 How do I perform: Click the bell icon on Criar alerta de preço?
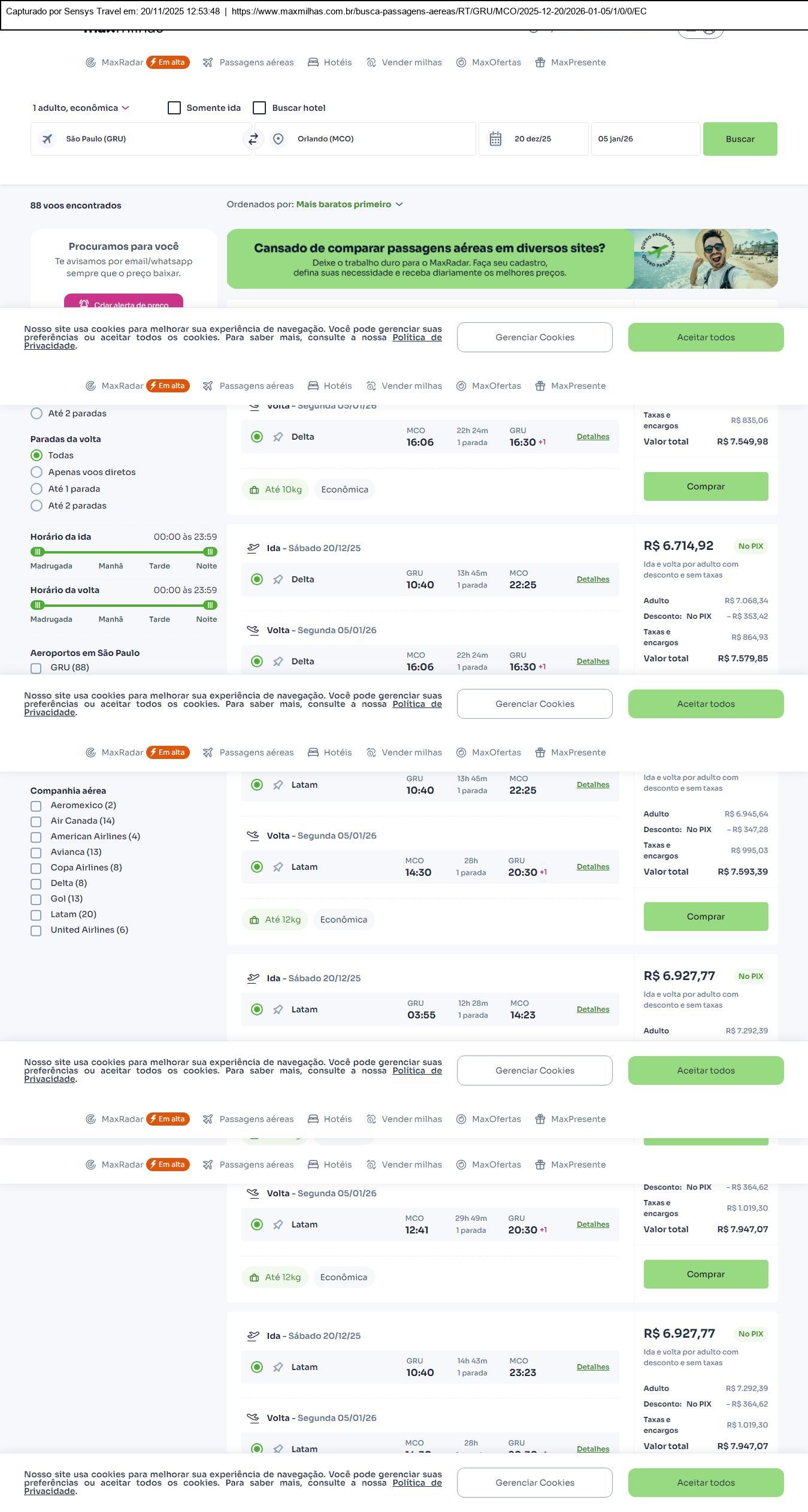click(84, 304)
